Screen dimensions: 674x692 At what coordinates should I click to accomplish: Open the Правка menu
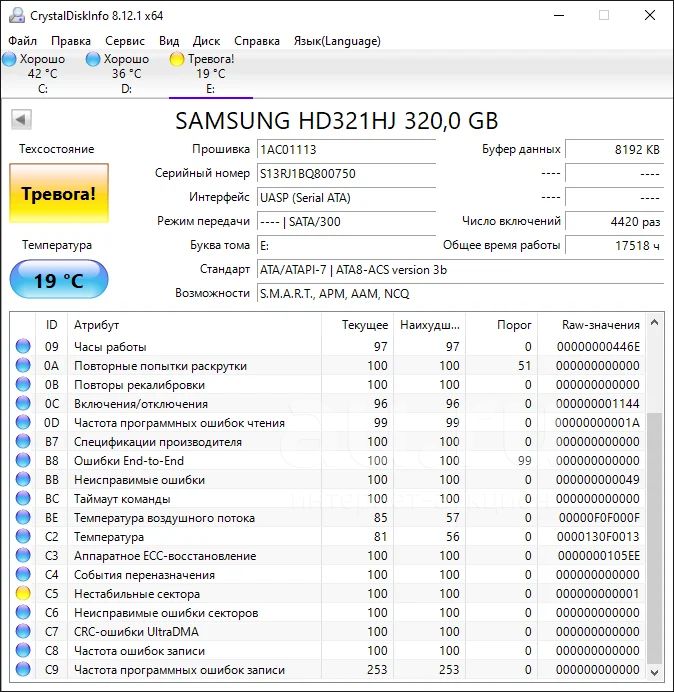[x=71, y=41]
